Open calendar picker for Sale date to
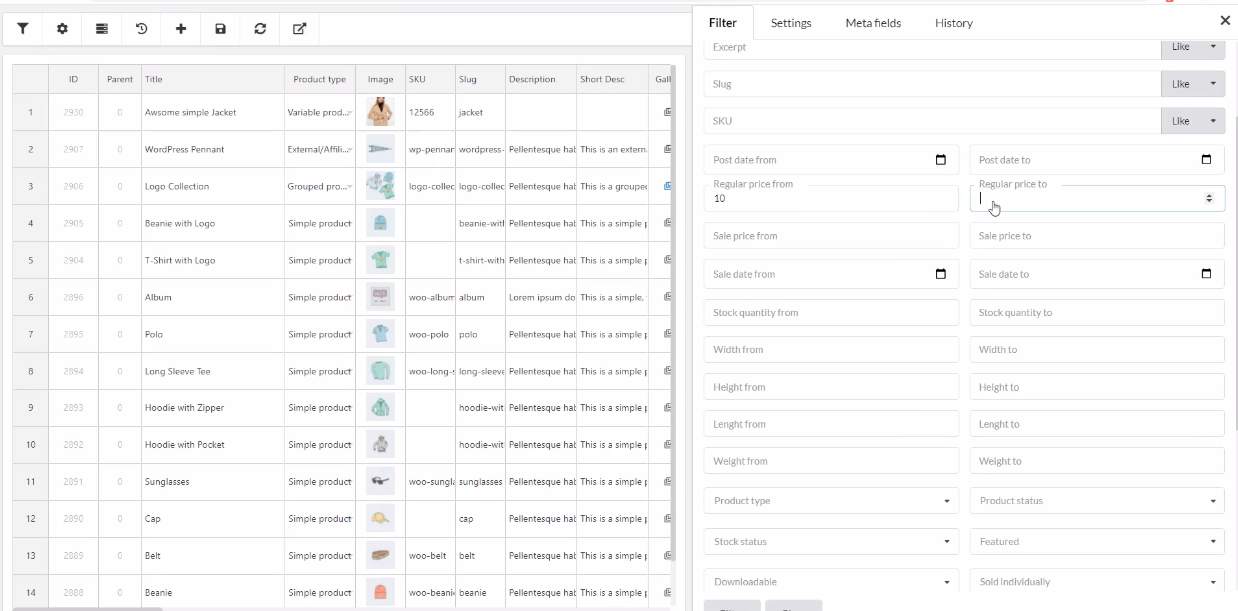 pos(1206,274)
